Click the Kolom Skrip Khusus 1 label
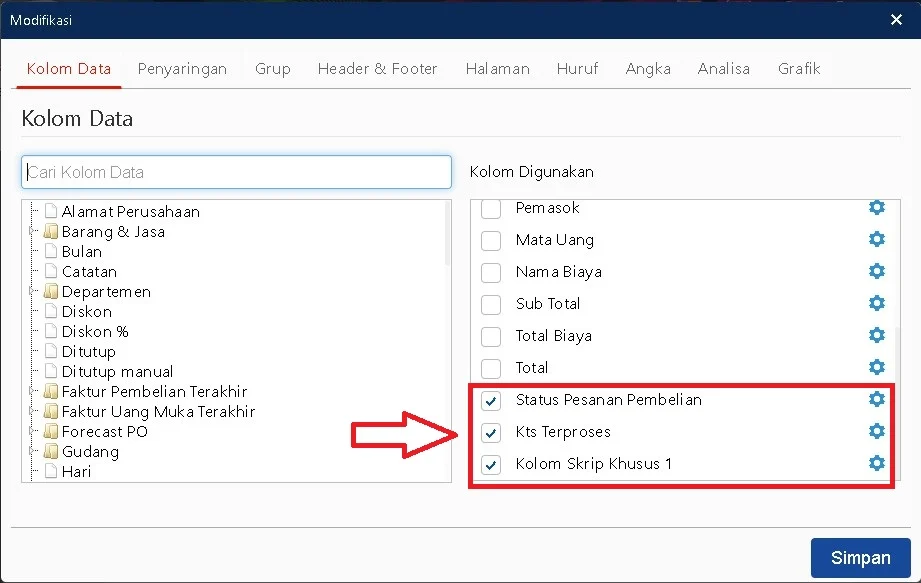This screenshot has width=921, height=583. click(593, 463)
